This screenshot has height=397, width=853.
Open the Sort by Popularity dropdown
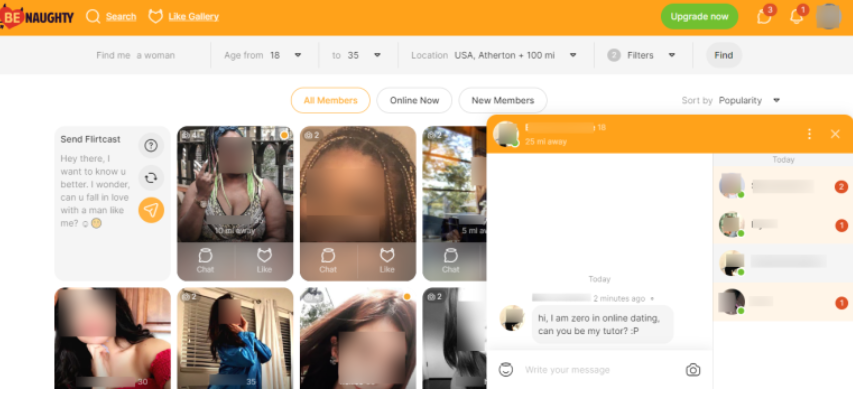750,101
